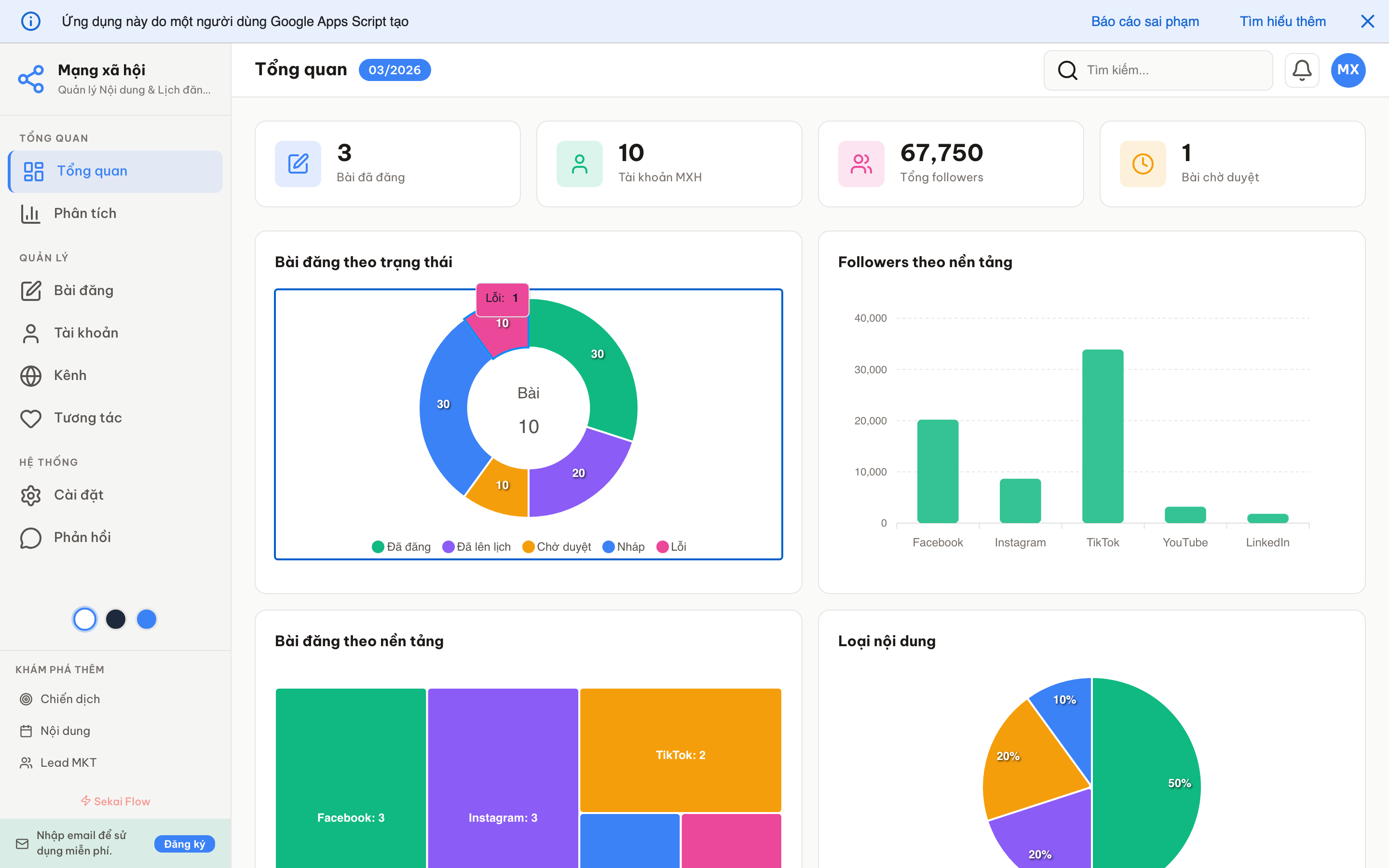This screenshot has width=1389, height=868.
Task: Open the Lead MKT section
Action: point(69,762)
